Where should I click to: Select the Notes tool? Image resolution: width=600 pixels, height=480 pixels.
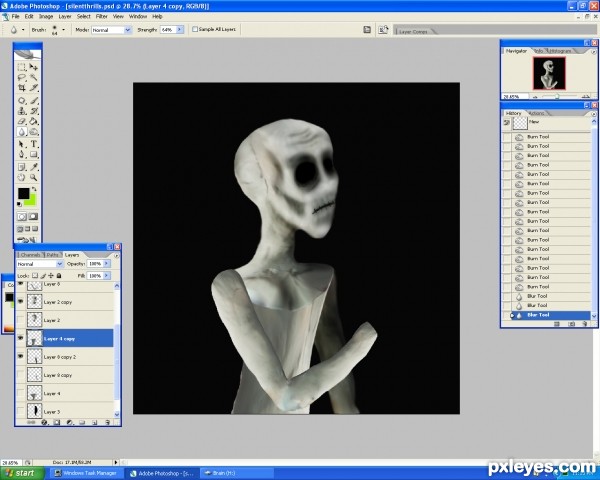coord(22,167)
